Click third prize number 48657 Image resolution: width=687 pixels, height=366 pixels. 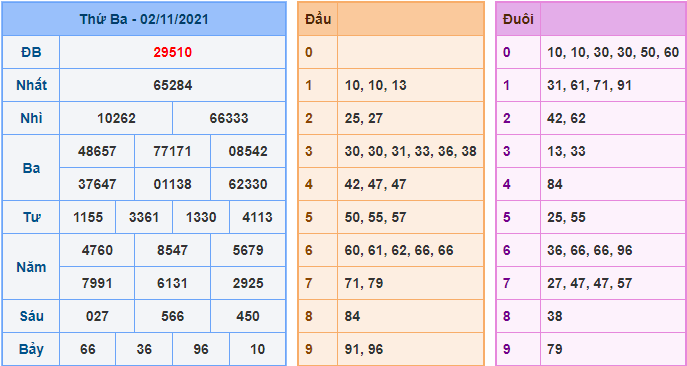pos(97,151)
